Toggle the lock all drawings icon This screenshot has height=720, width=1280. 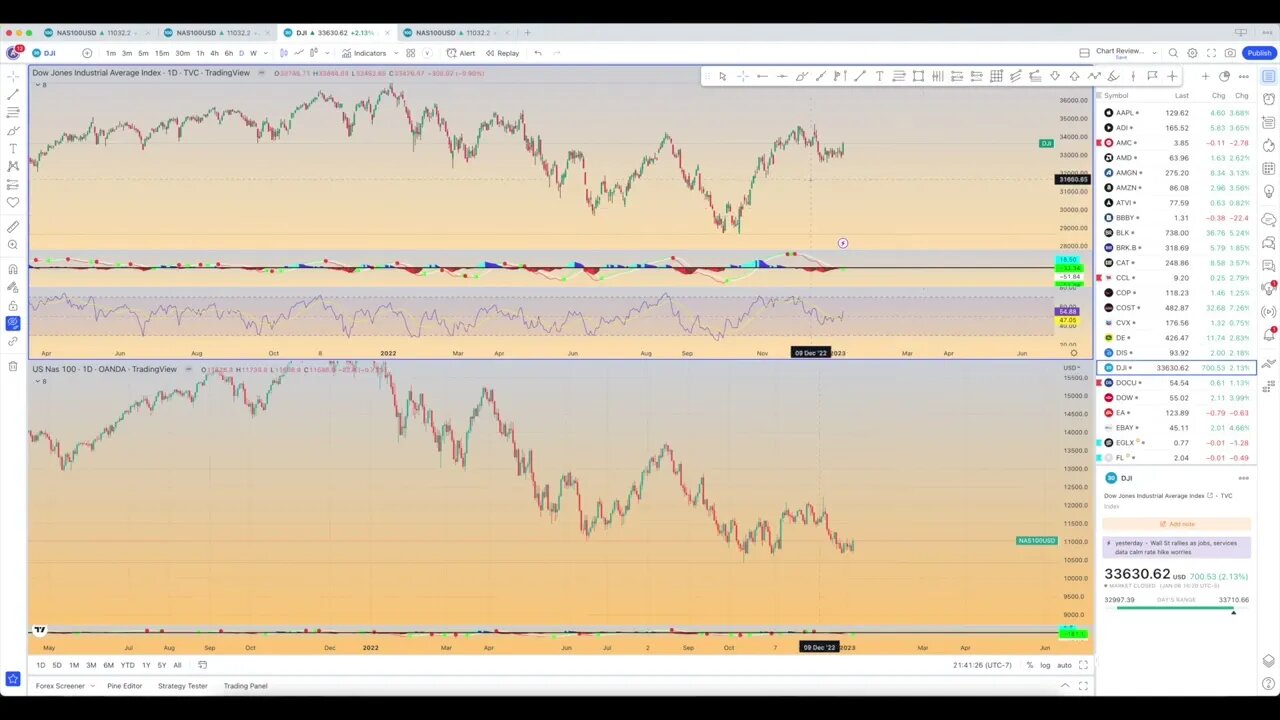coord(13,305)
